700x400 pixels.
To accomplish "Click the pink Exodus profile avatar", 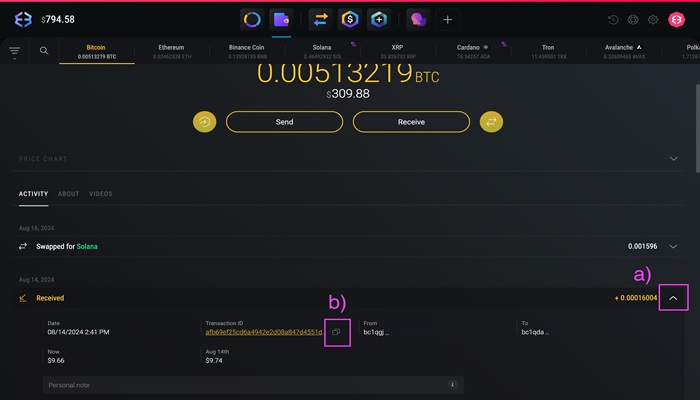I will coord(676,19).
